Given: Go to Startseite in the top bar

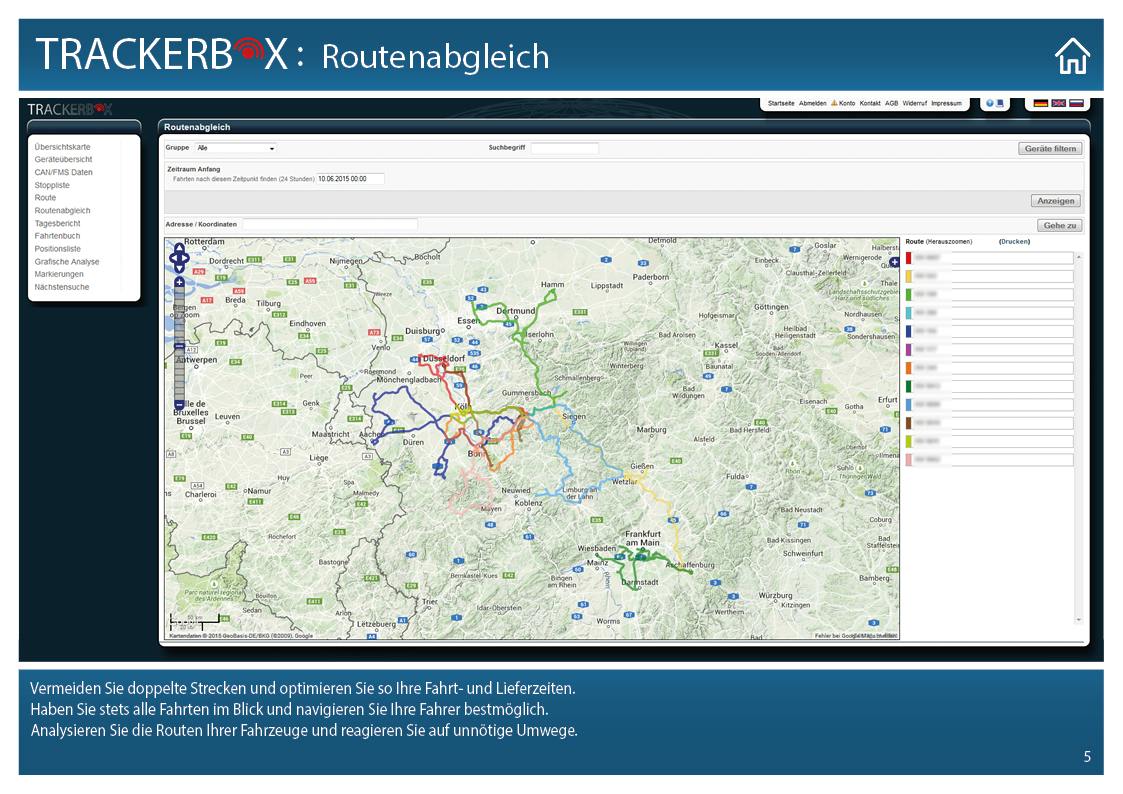Looking at the screenshot, I should [781, 103].
